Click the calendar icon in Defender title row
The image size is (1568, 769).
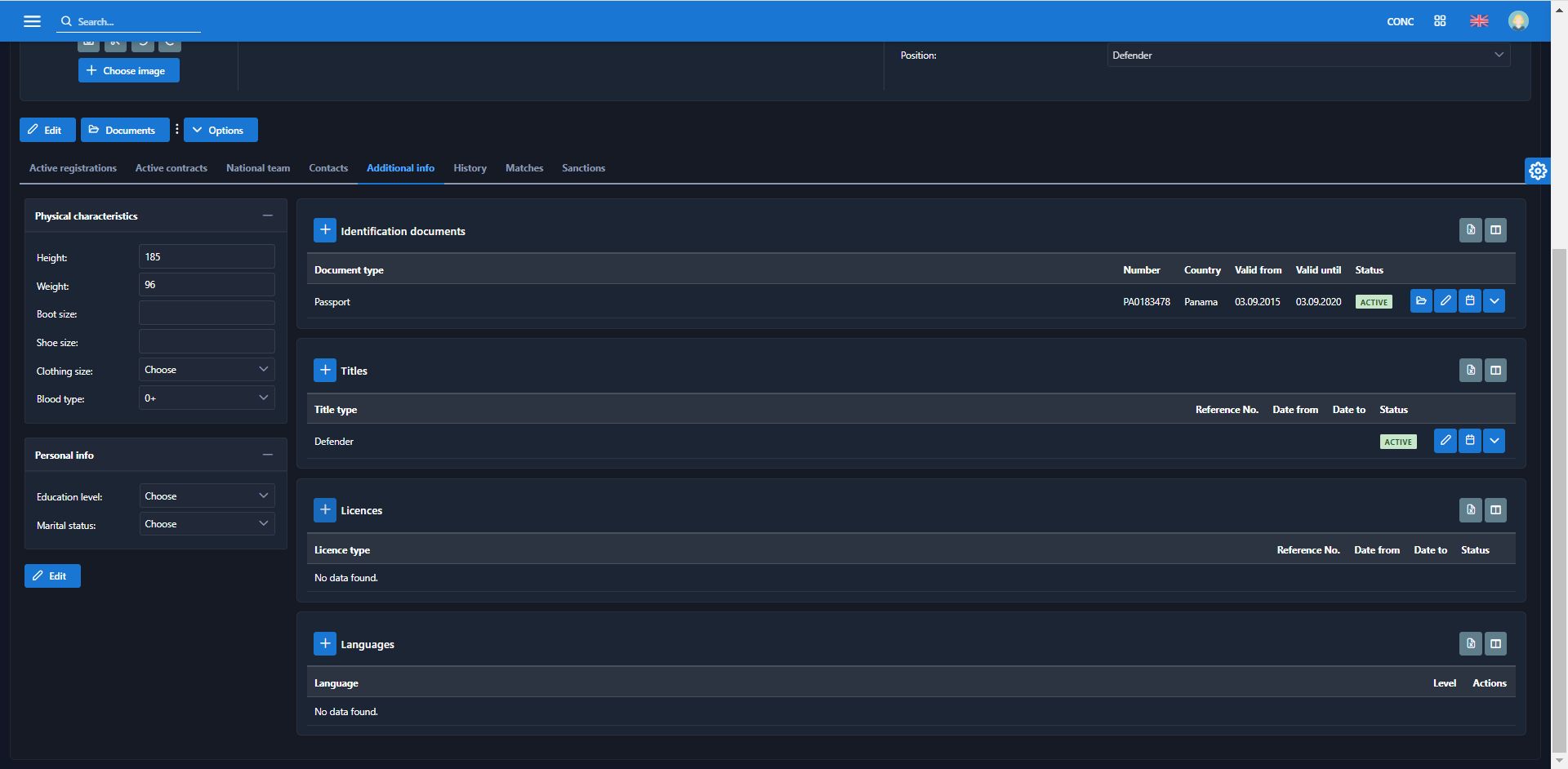click(1470, 441)
